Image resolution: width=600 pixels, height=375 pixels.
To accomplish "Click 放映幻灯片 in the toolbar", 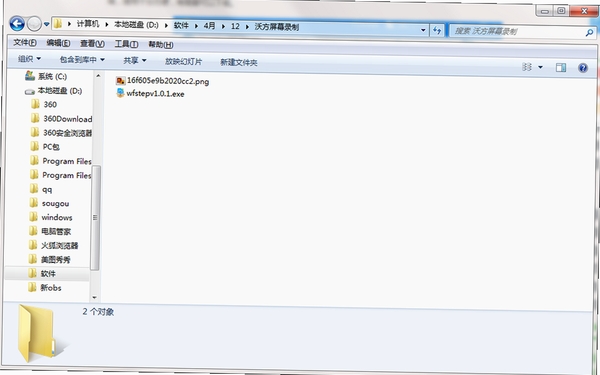I will (x=183, y=61).
